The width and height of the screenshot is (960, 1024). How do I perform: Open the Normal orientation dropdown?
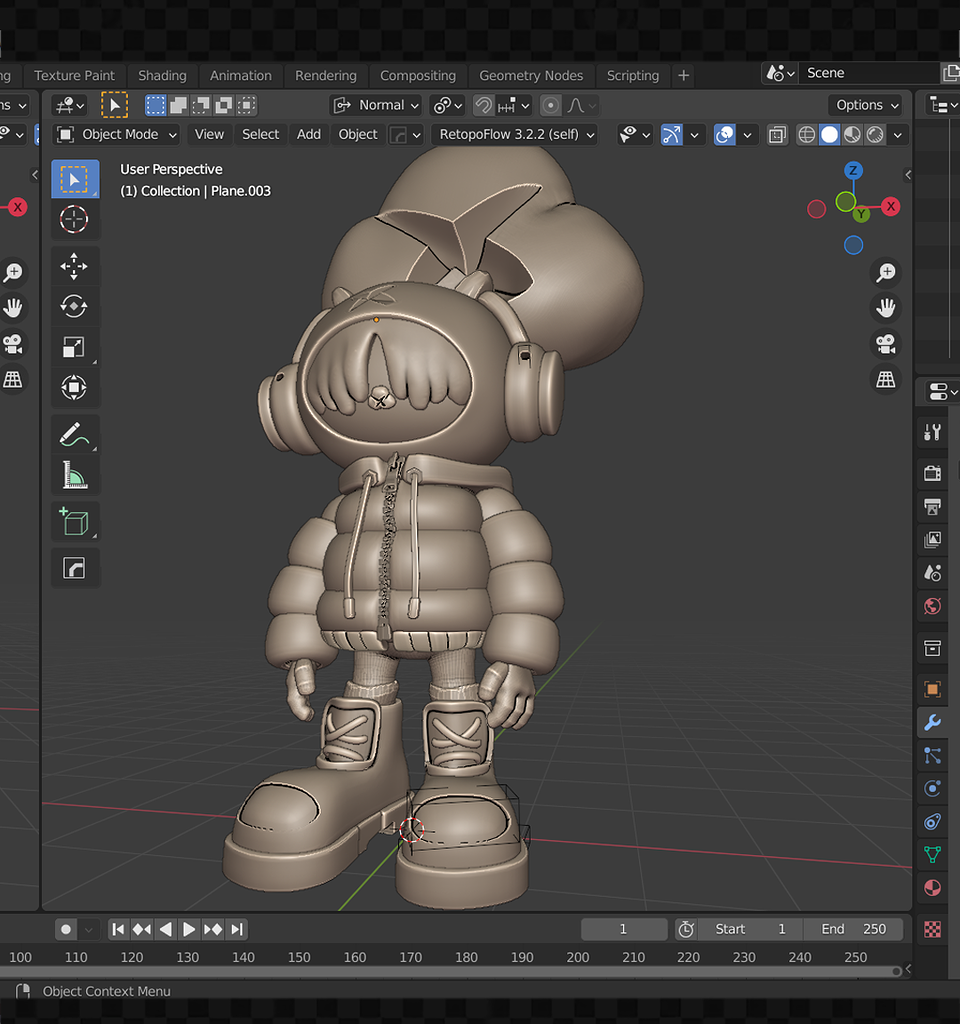(x=376, y=105)
